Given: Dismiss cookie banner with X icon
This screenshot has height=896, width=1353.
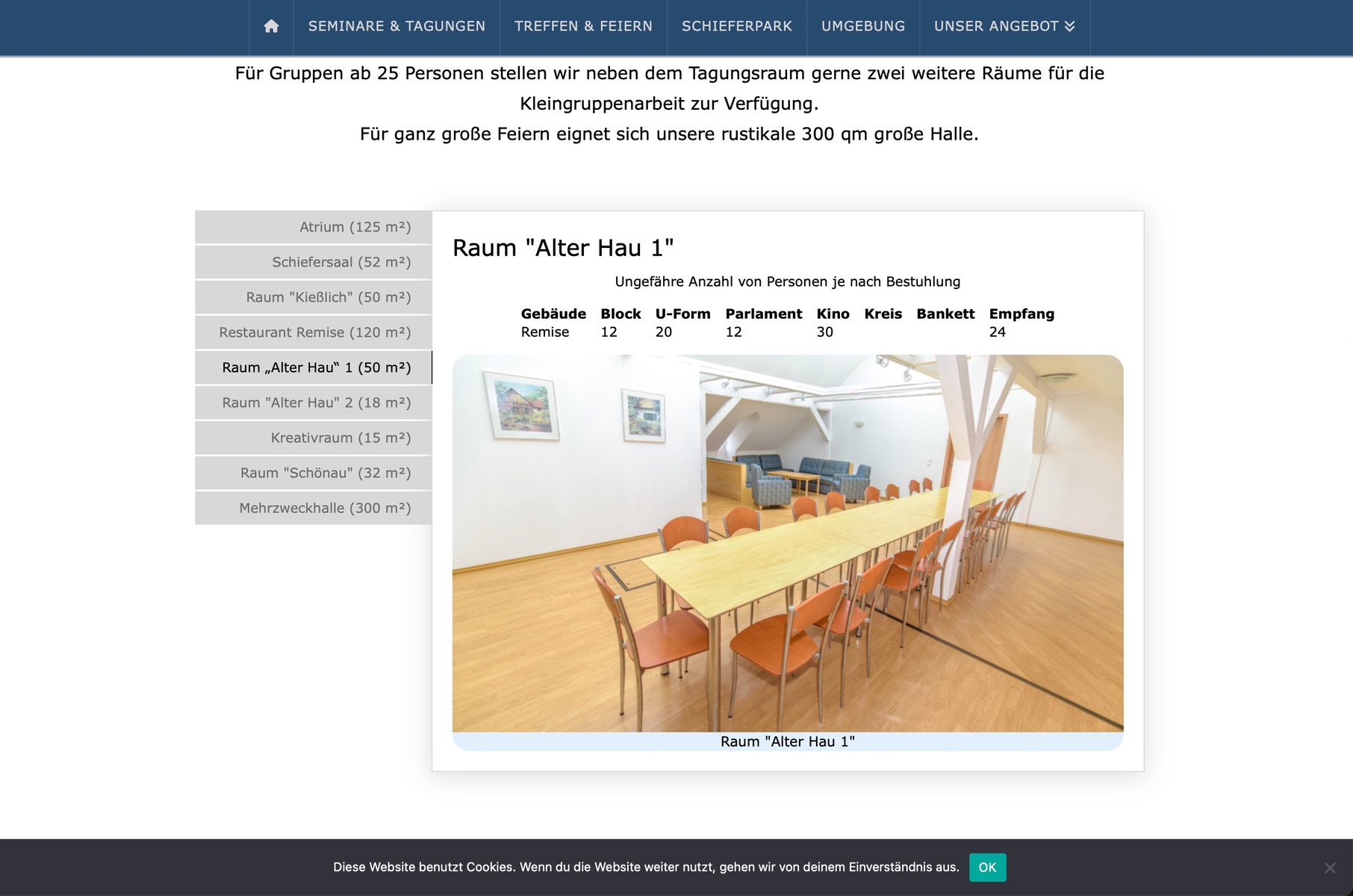Looking at the screenshot, I should (x=1329, y=868).
